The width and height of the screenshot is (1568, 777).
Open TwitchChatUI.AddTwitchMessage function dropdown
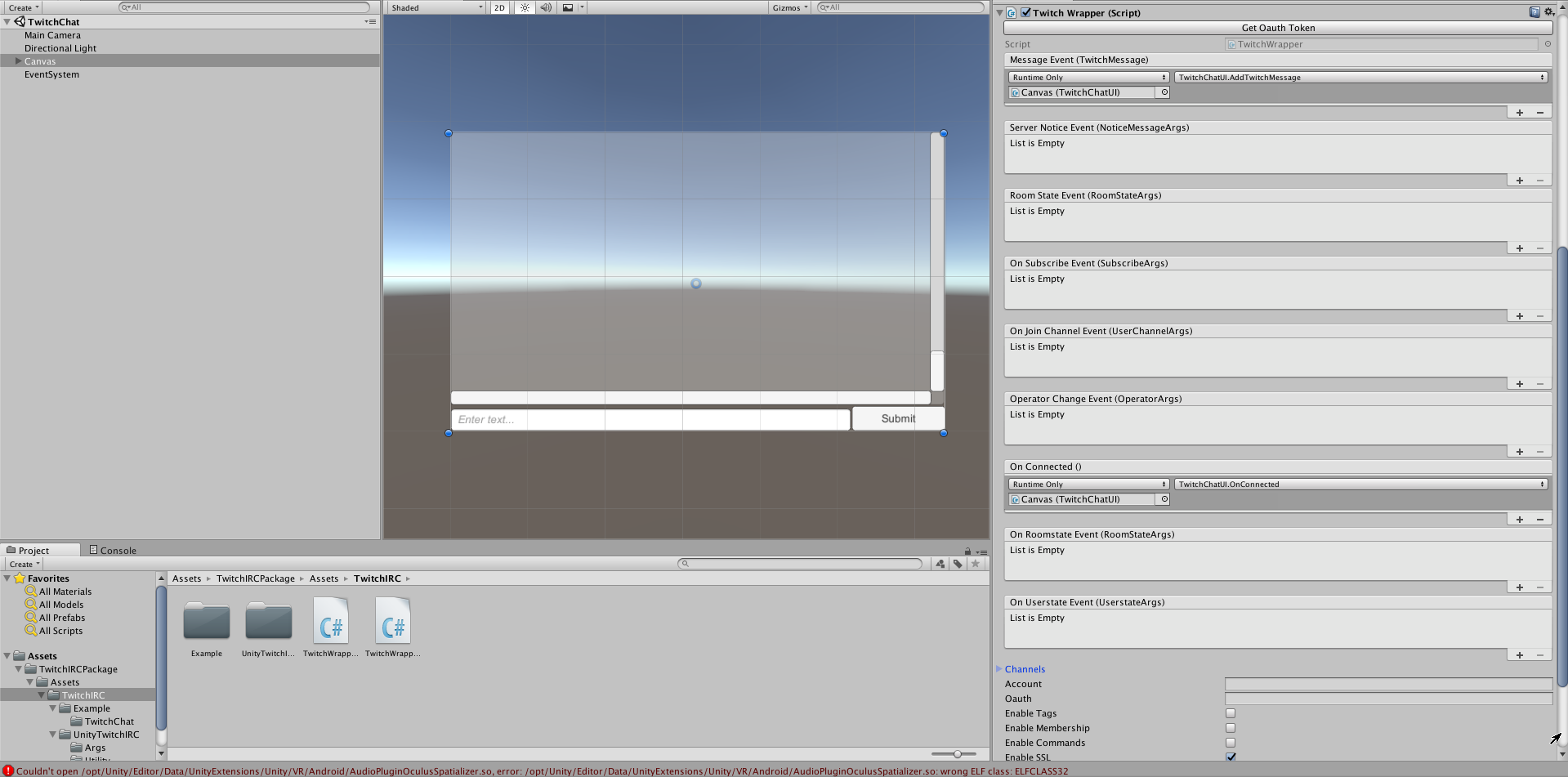coord(1361,78)
